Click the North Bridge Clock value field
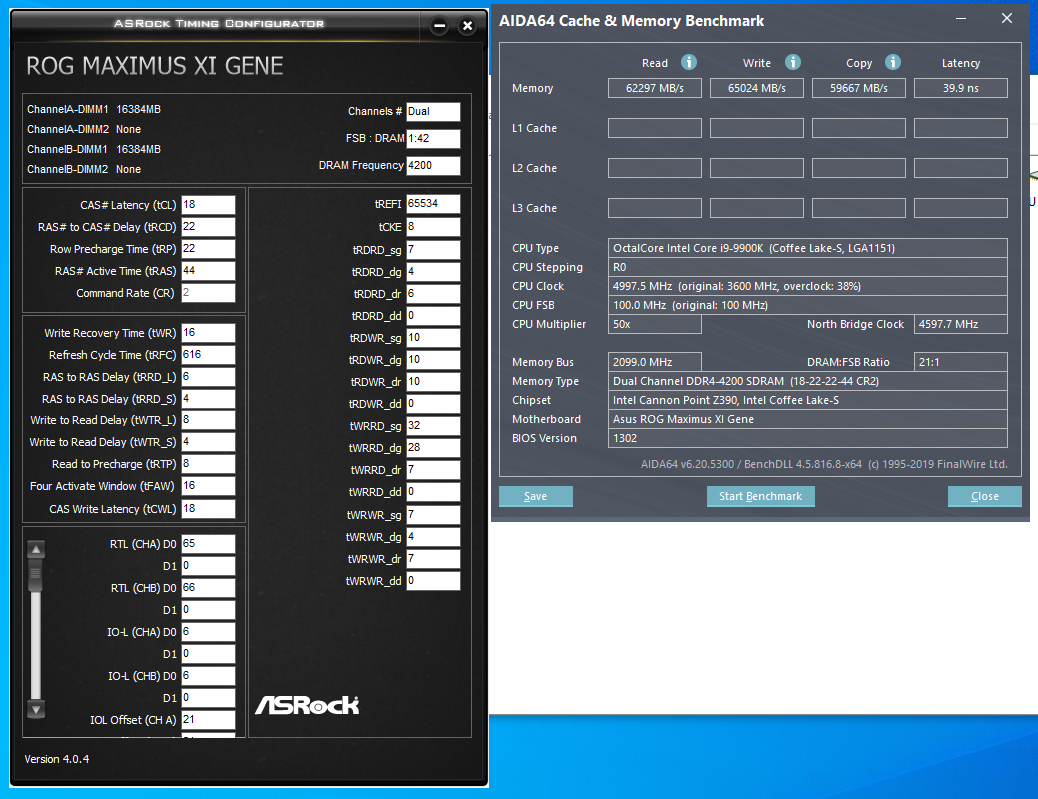 pos(961,324)
